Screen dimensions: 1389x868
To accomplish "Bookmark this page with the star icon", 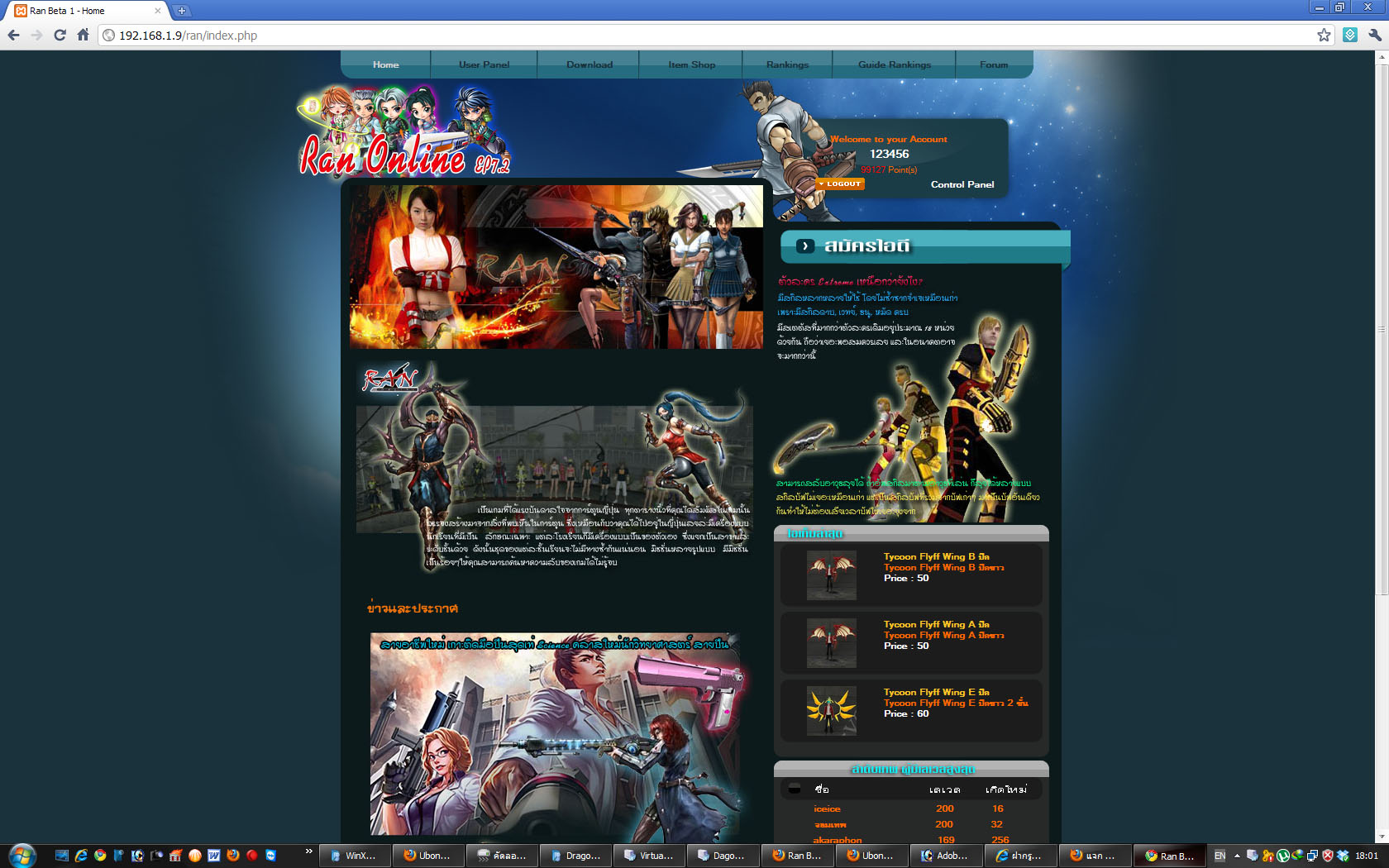I will click(1324, 35).
